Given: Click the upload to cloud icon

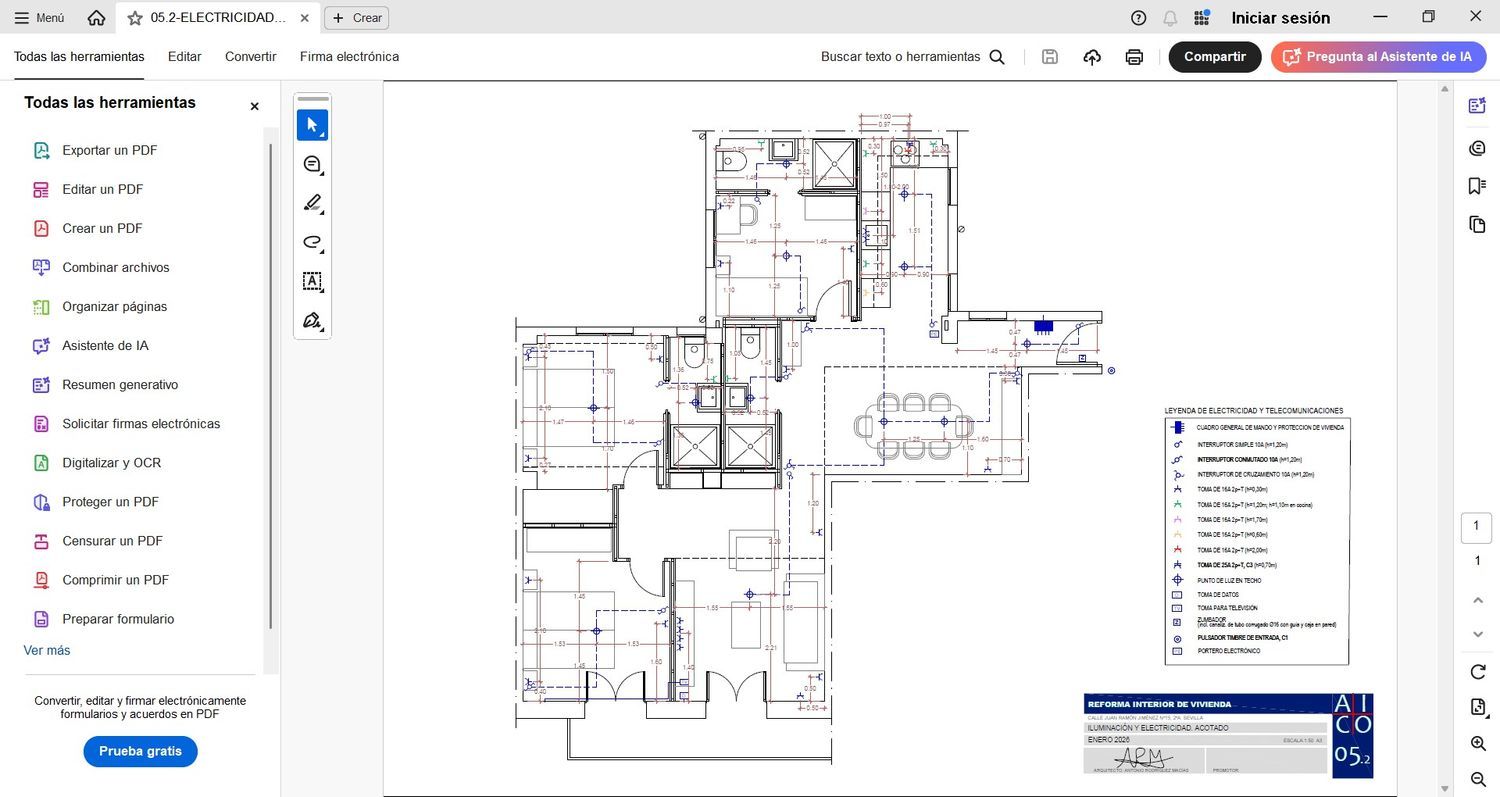Looking at the screenshot, I should 1092,57.
